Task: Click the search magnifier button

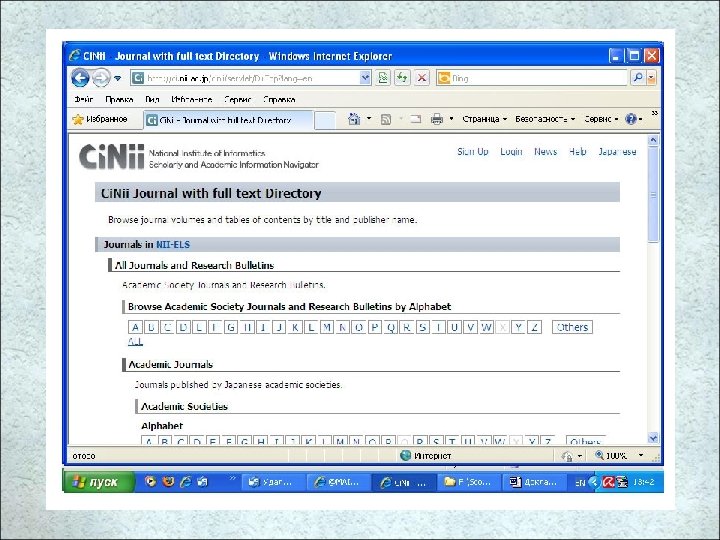Action: pos(638,78)
